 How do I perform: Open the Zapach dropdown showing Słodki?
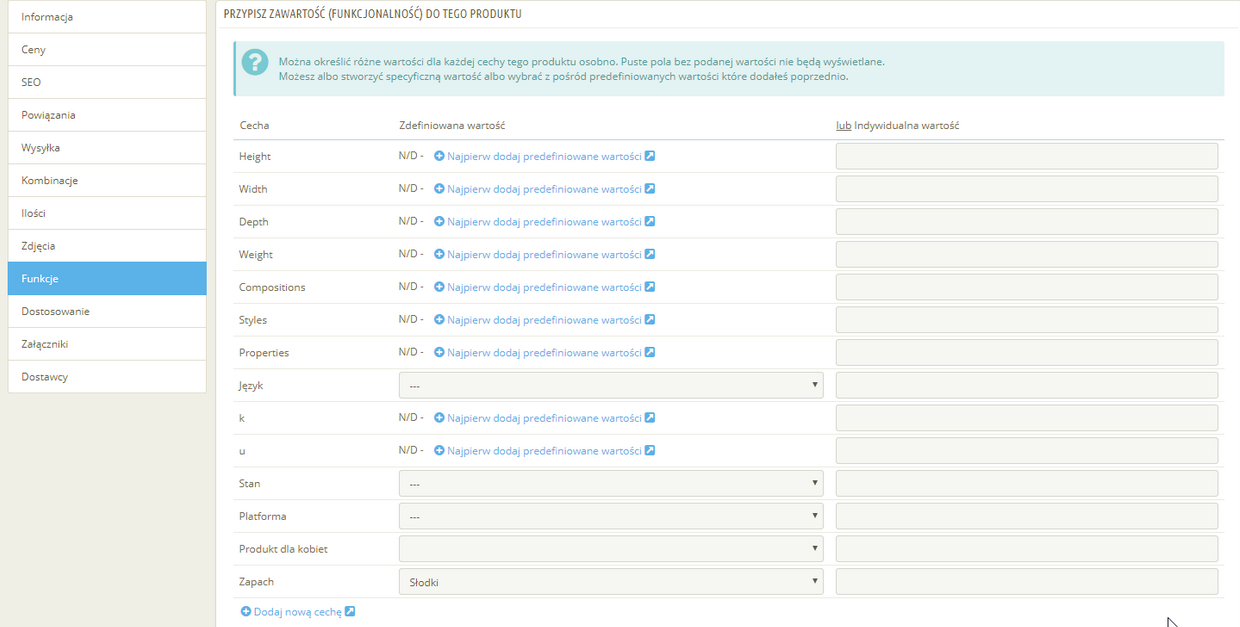[611, 581]
